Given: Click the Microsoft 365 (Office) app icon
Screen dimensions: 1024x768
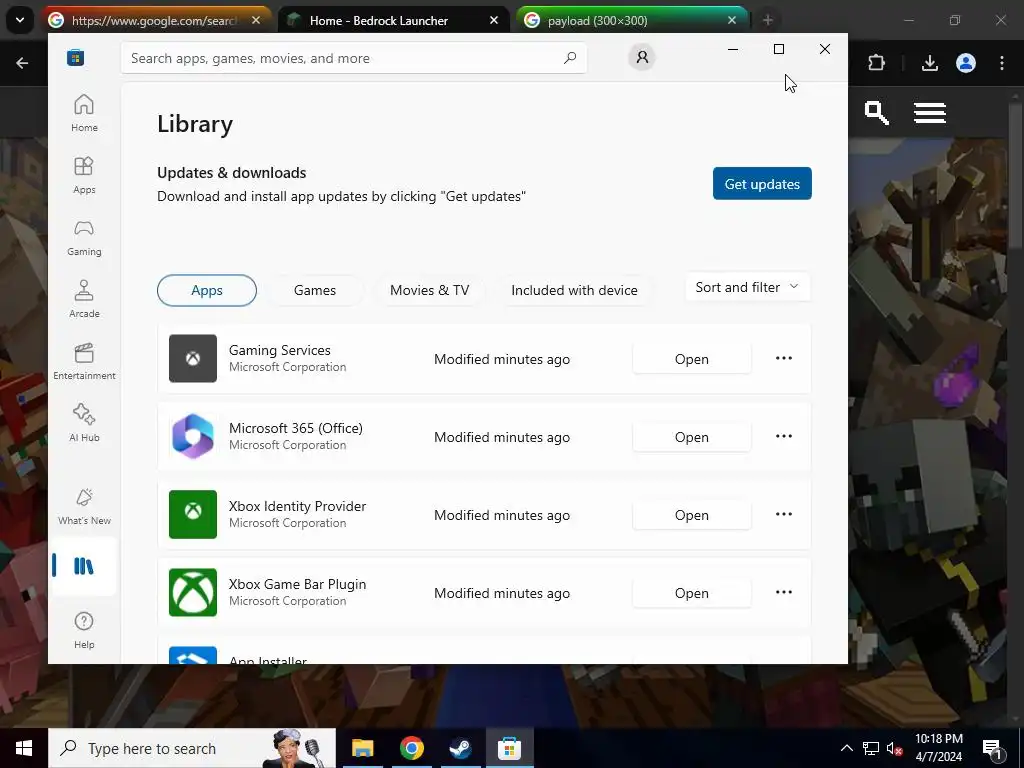Looking at the screenshot, I should pyautogui.click(x=193, y=436).
